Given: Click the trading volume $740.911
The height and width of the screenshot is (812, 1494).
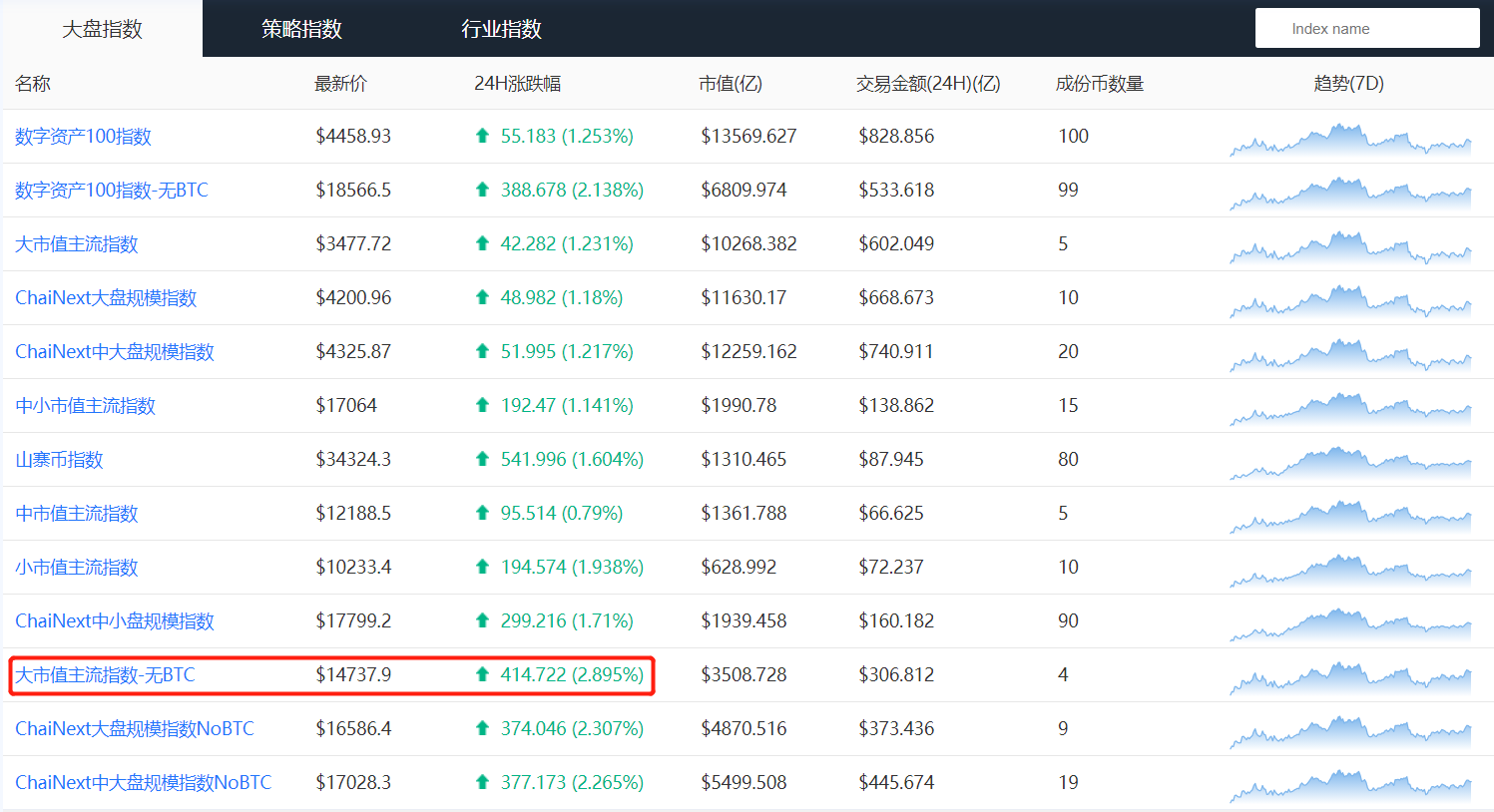Looking at the screenshot, I should tap(896, 351).
